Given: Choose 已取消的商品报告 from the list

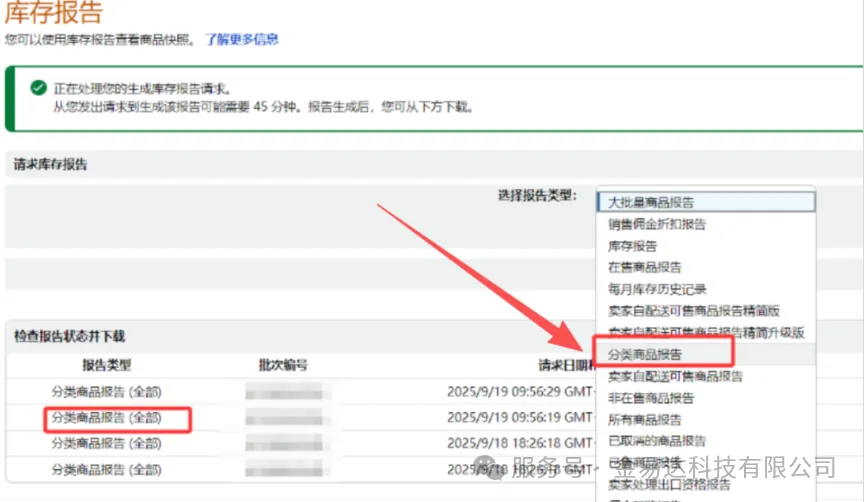Looking at the screenshot, I should pyautogui.click(x=657, y=441).
